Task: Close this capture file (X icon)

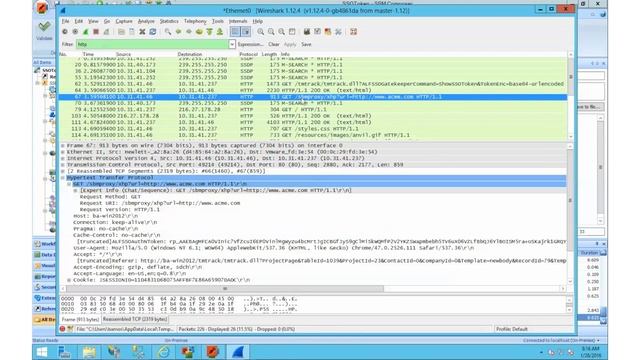Action: point(142,32)
